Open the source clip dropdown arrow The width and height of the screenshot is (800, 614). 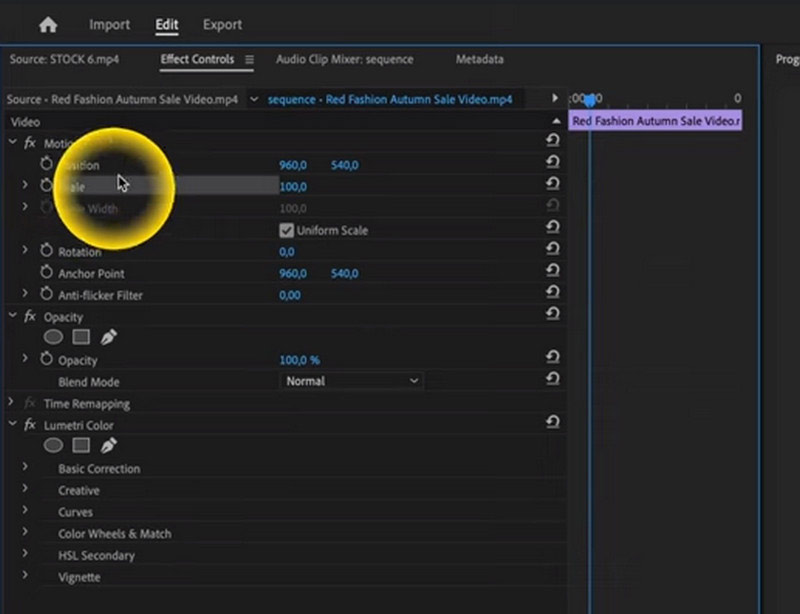(254, 99)
